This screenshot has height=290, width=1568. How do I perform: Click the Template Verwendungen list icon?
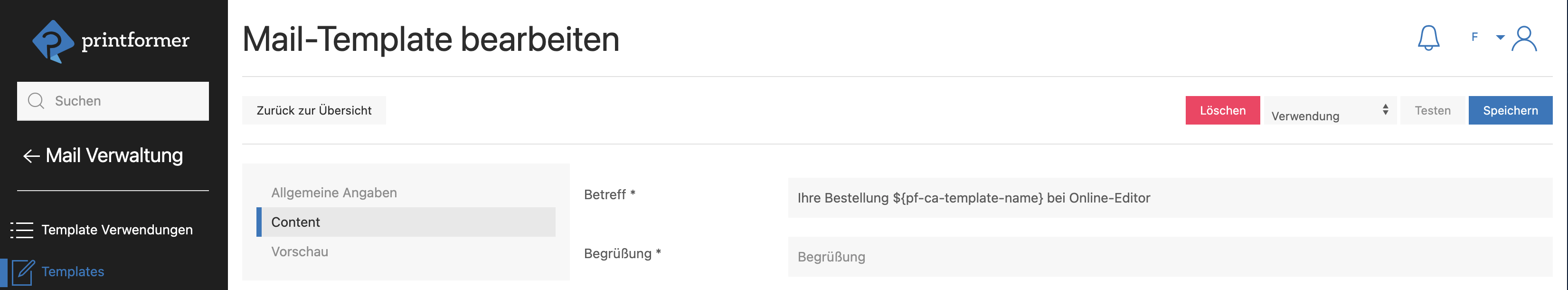point(22,230)
